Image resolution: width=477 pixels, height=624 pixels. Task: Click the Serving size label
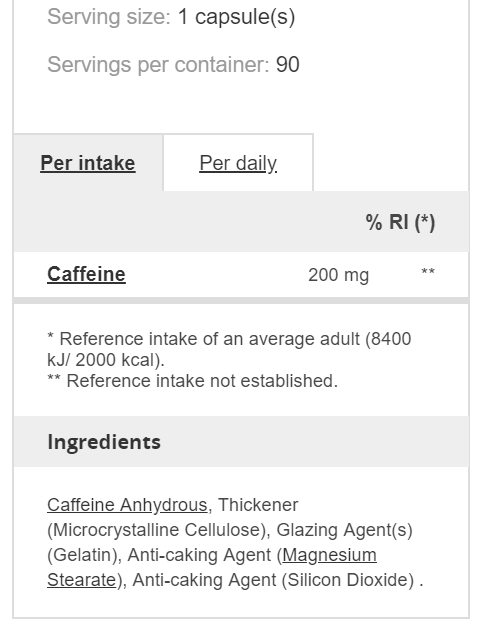click(x=109, y=17)
